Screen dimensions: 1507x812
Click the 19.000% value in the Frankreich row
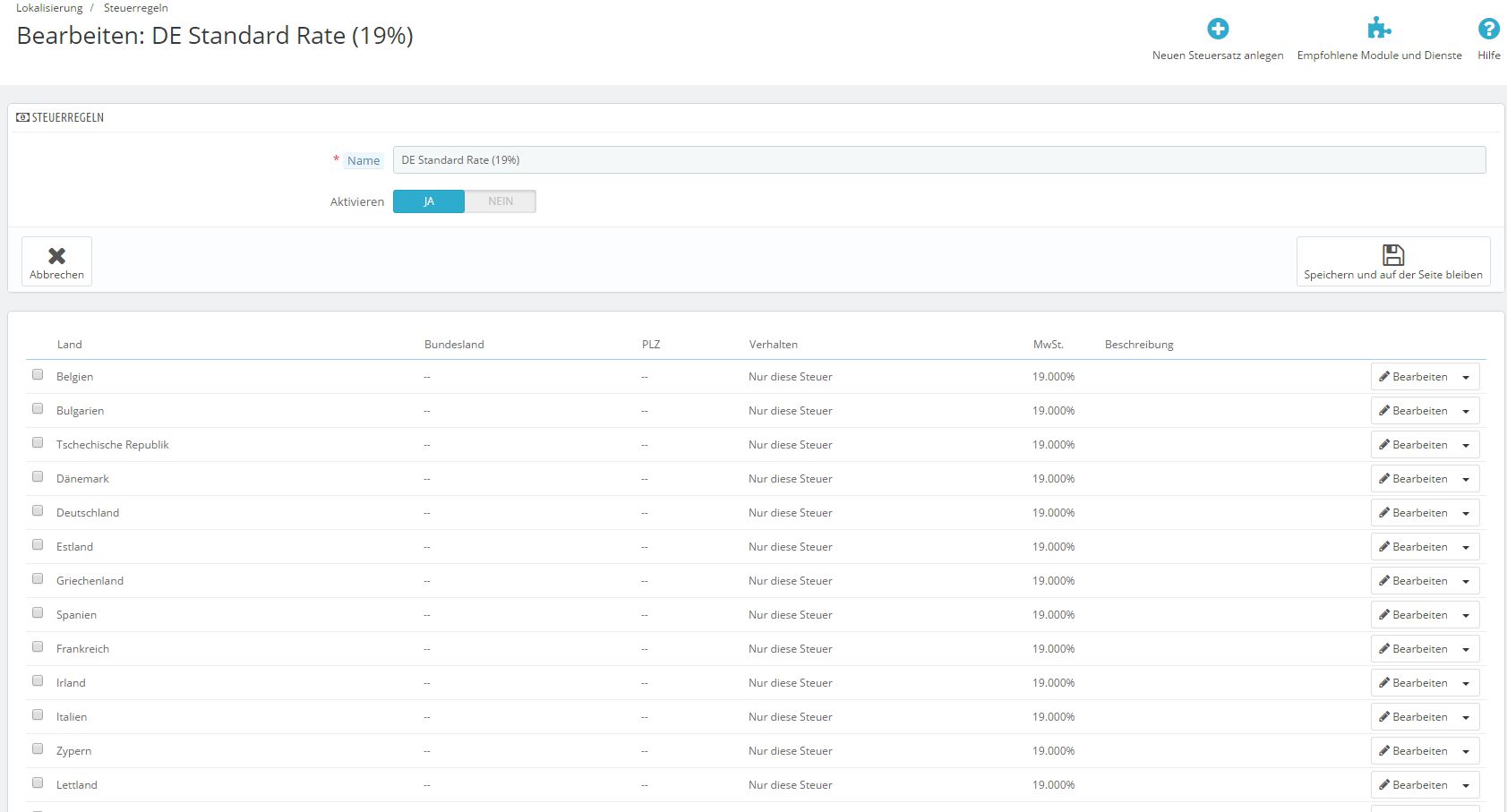[x=1053, y=649]
